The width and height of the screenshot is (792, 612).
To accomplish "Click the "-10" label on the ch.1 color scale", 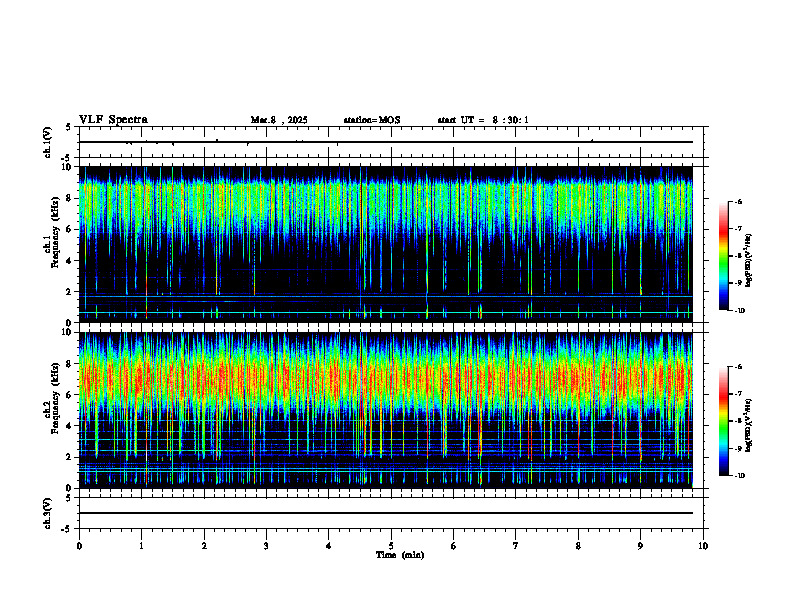I will pos(739,311).
